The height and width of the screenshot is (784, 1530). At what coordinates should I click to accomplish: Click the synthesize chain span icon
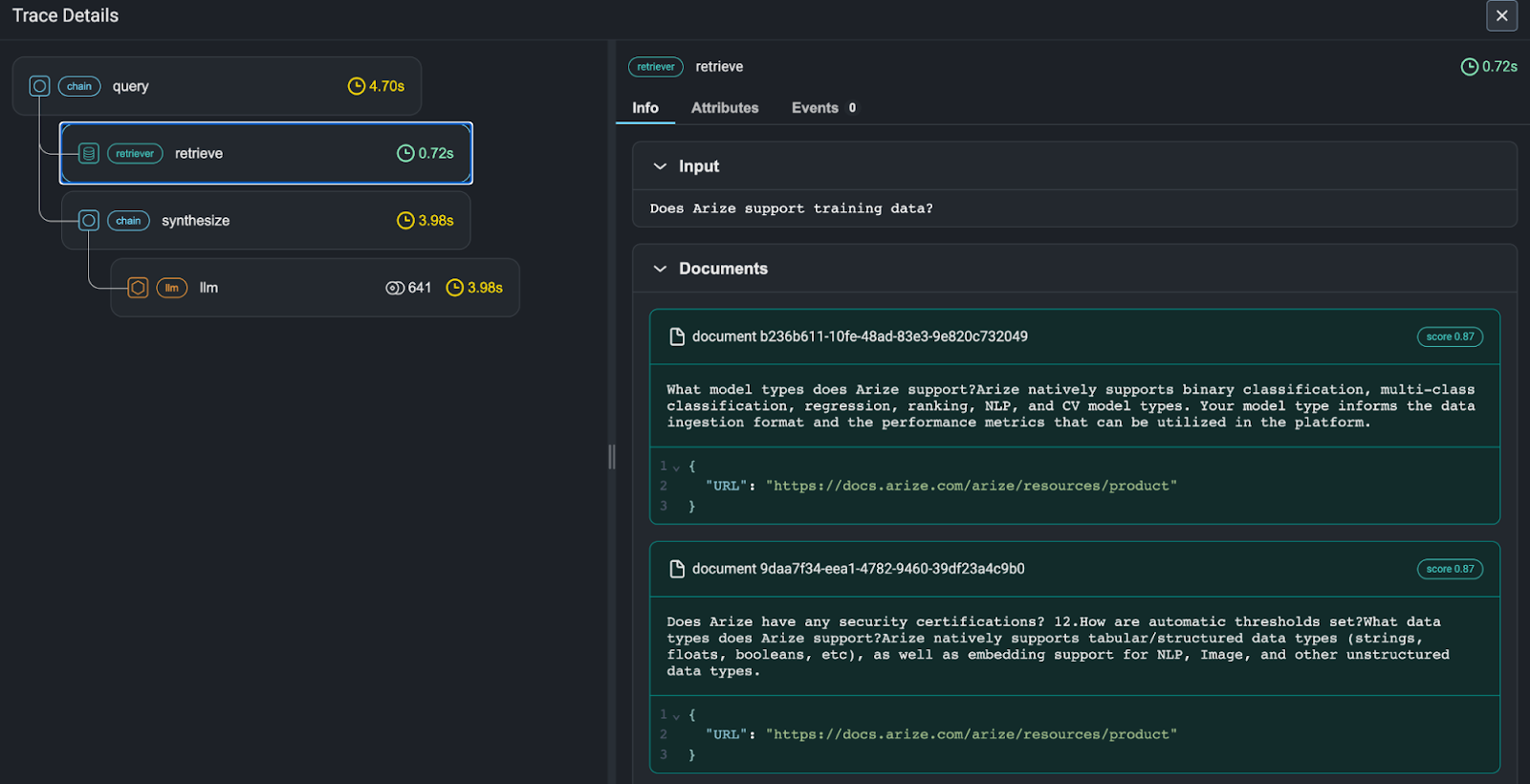[x=89, y=221]
